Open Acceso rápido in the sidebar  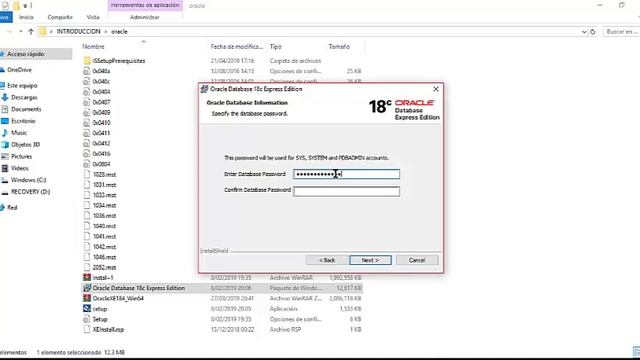tap(25, 54)
